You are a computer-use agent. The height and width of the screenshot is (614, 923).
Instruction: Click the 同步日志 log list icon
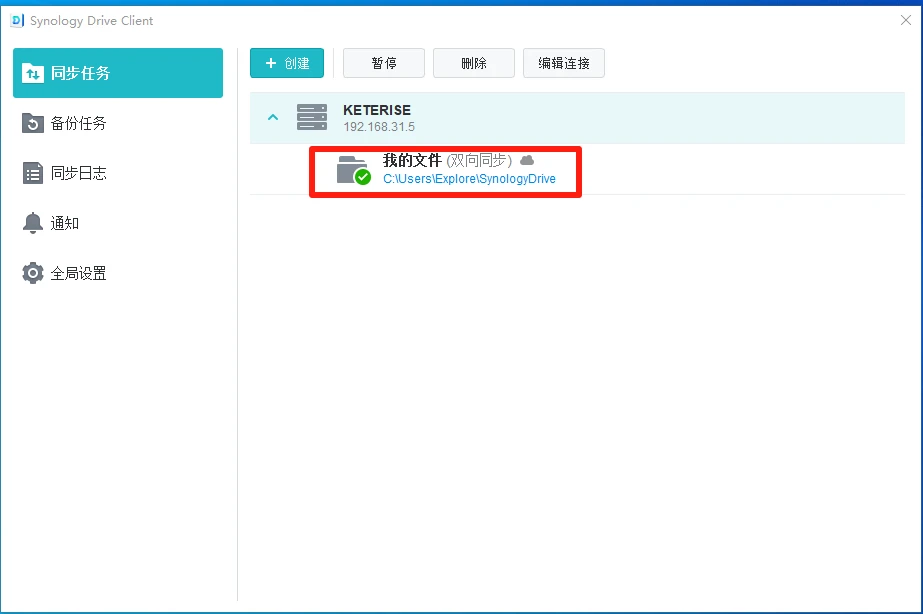33,173
